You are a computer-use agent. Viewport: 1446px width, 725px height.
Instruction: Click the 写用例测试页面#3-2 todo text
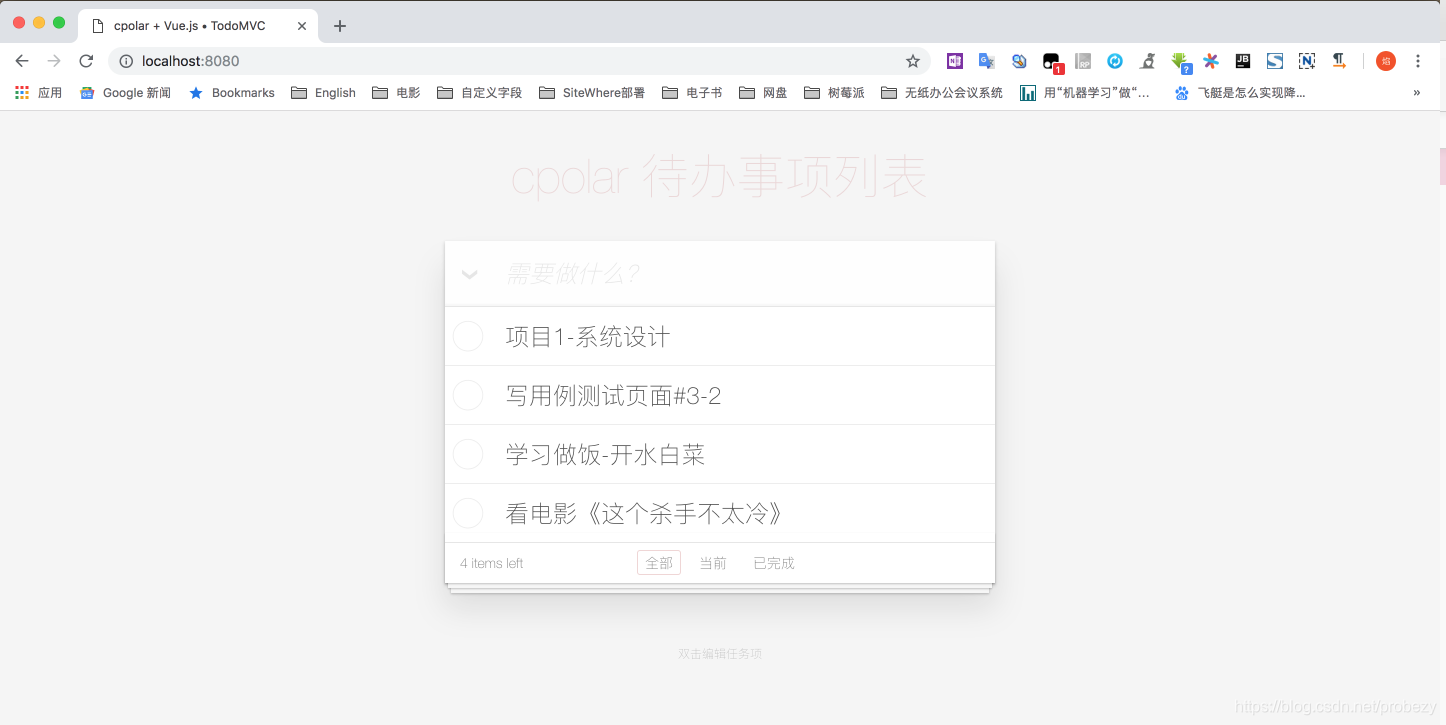[x=614, y=396]
